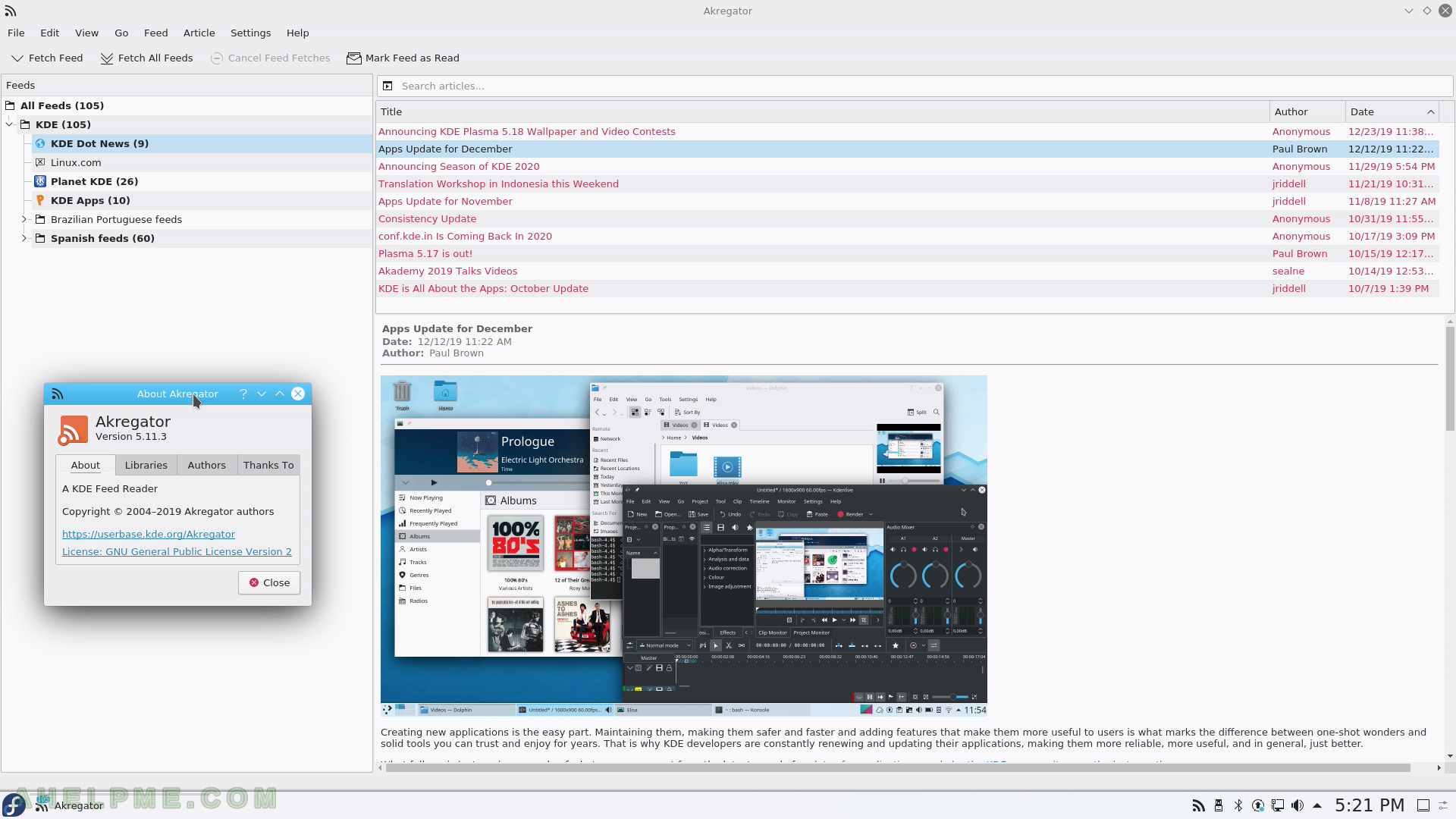Click the Akregator feed icon in About dialog titlebar
The height and width of the screenshot is (819, 1456).
[x=58, y=394]
